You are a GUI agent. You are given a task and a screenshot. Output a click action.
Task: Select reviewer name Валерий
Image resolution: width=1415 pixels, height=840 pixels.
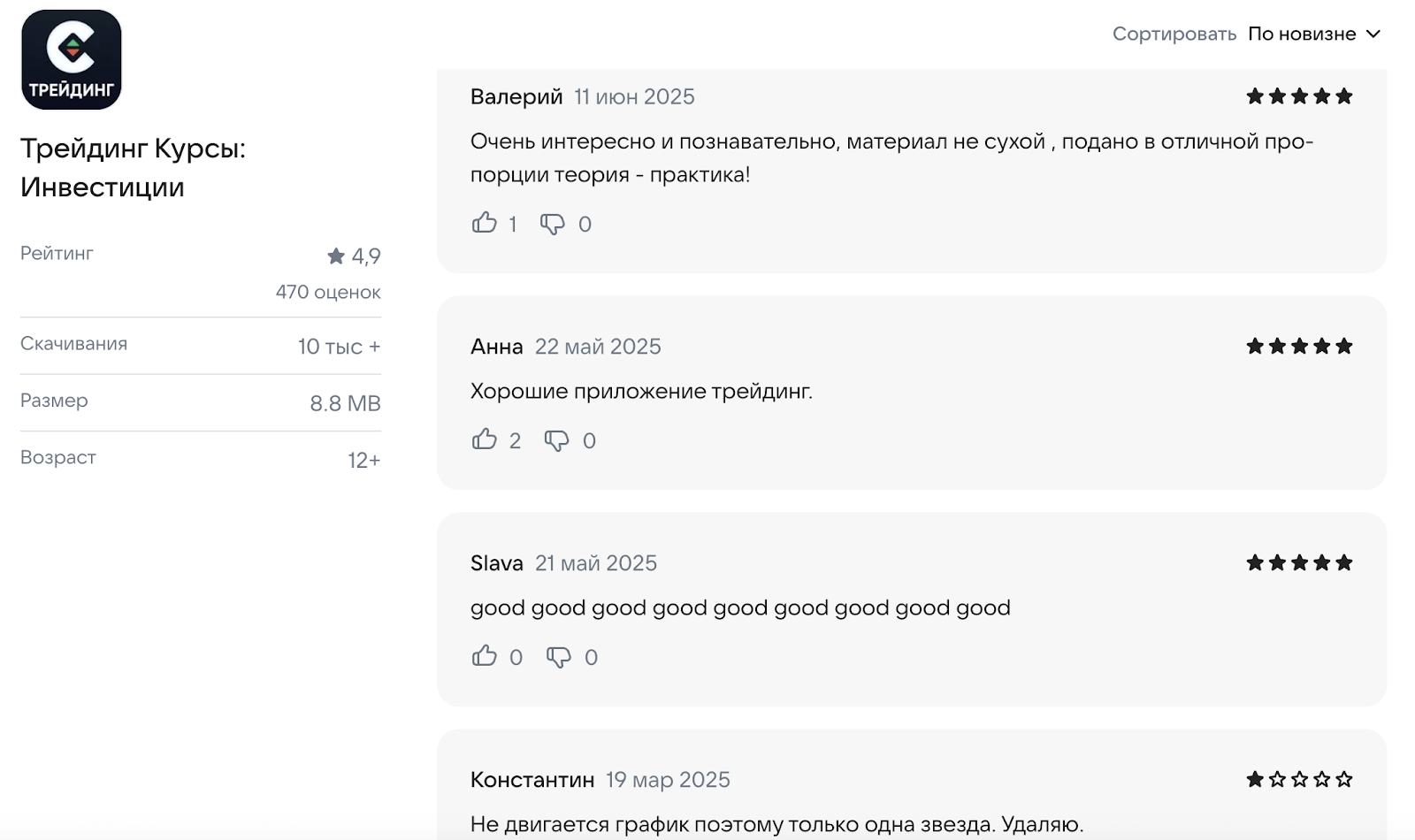coord(516,96)
